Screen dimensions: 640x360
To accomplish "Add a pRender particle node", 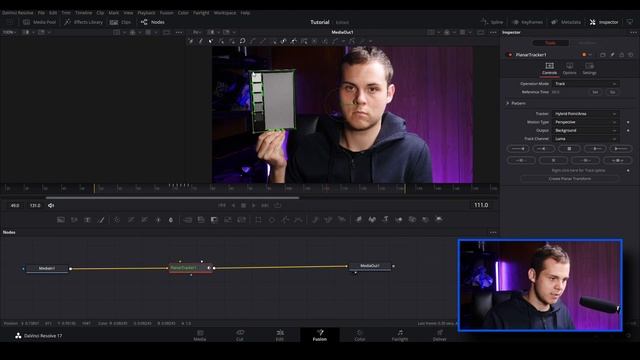I will pos(342,220).
